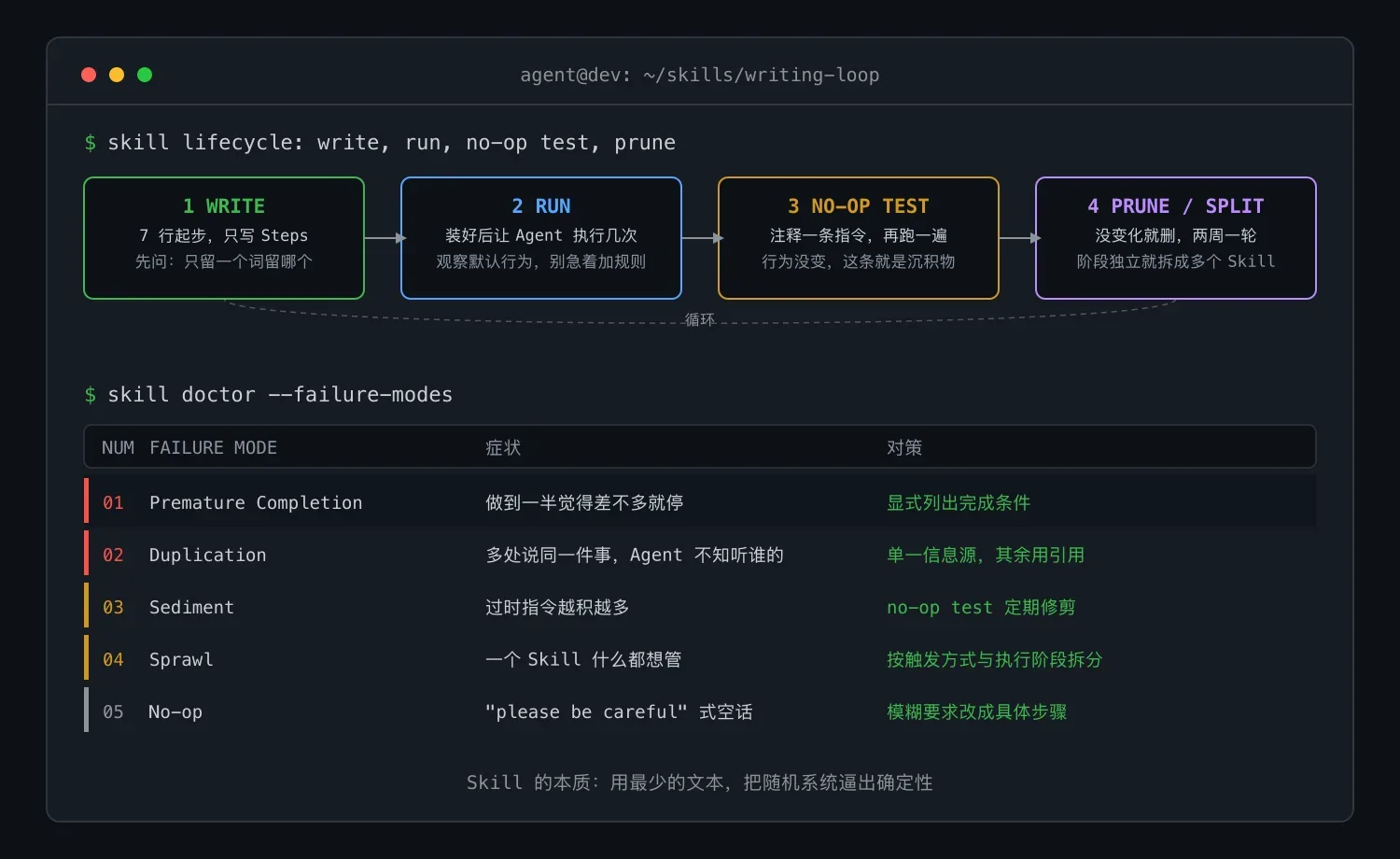Click the green maximize window dot
Screen dimensions: 1400x859
coord(145,75)
